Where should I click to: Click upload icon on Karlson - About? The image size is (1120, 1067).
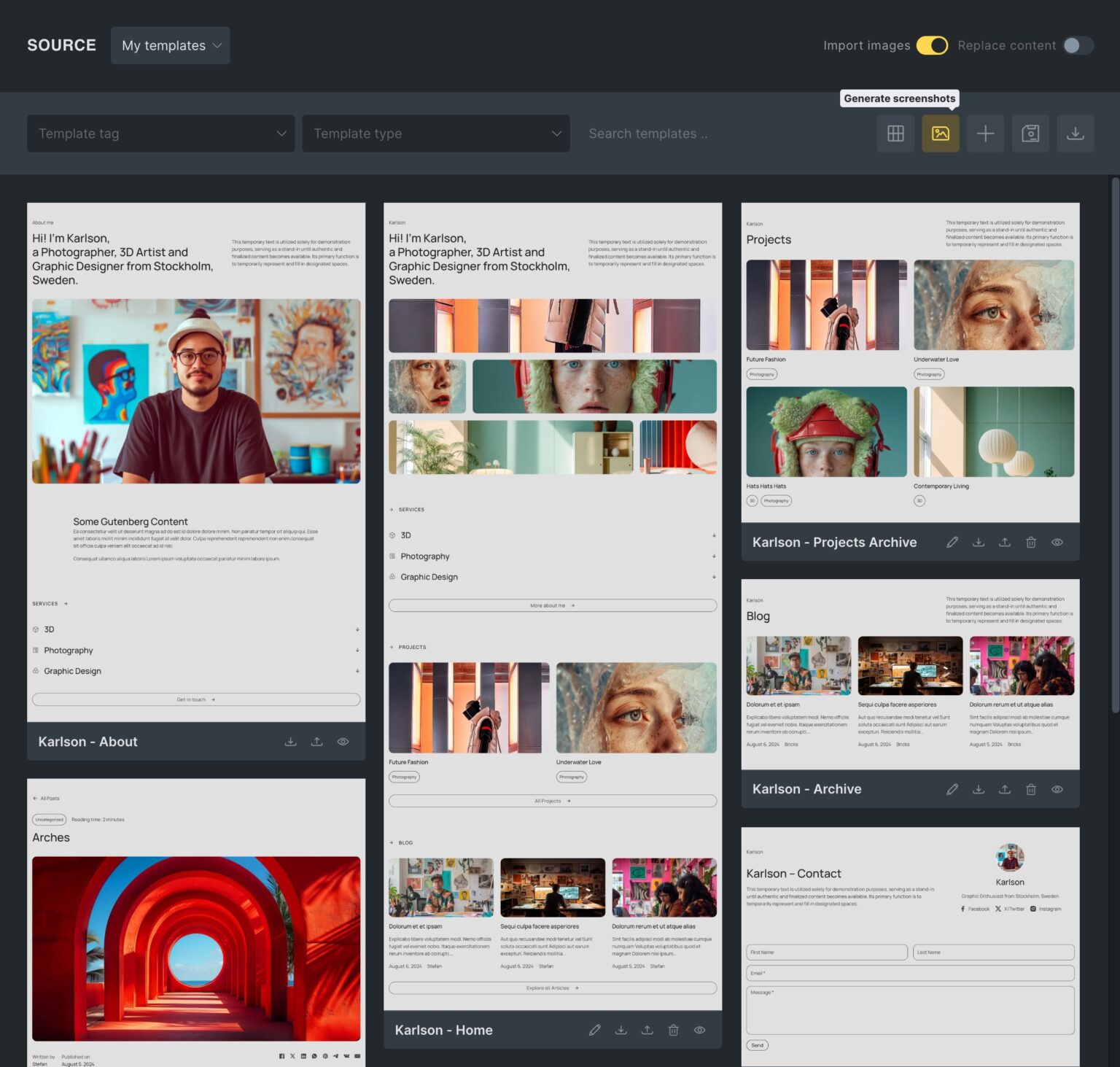(x=316, y=742)
